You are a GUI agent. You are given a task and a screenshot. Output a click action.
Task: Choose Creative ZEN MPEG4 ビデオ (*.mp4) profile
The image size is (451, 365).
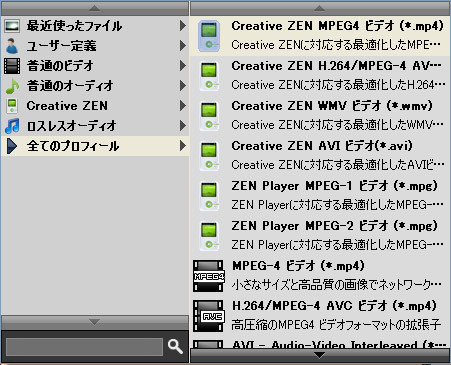coord(320,36)
